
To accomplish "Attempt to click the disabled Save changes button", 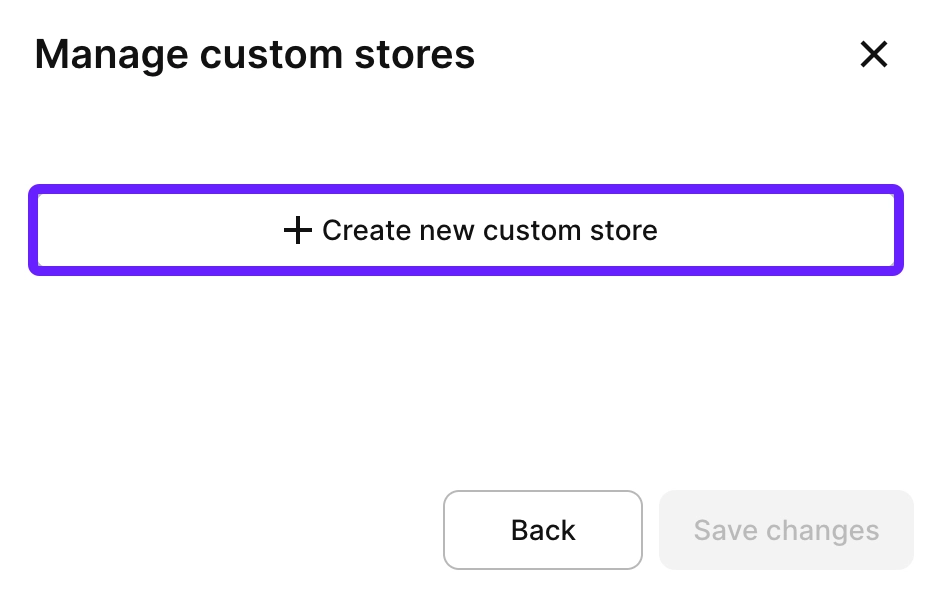I will tap(786, 530).
